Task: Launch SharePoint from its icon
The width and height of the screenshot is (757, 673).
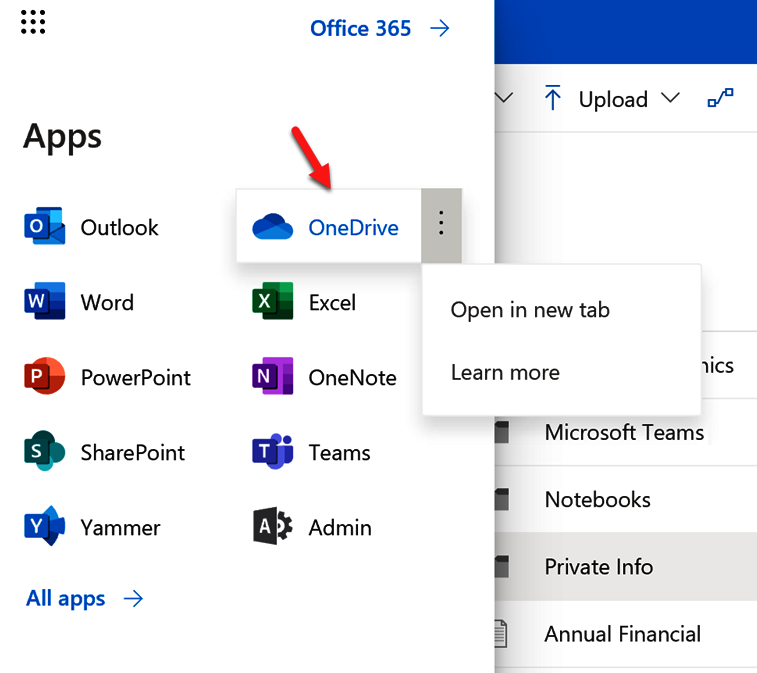Action: pyautogui.click(x=44, y=450)
